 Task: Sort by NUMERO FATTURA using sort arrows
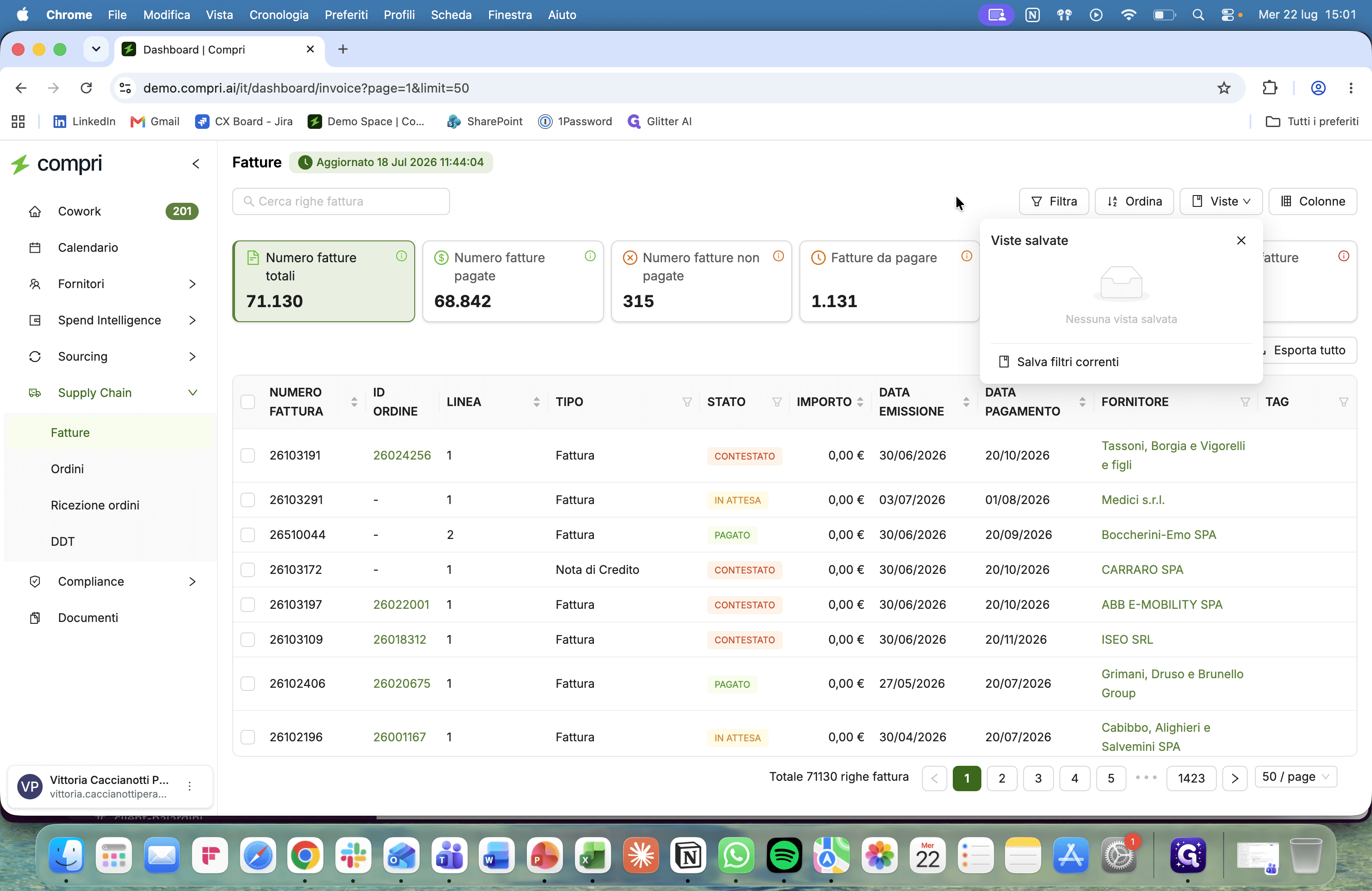[x=354, y=402]
